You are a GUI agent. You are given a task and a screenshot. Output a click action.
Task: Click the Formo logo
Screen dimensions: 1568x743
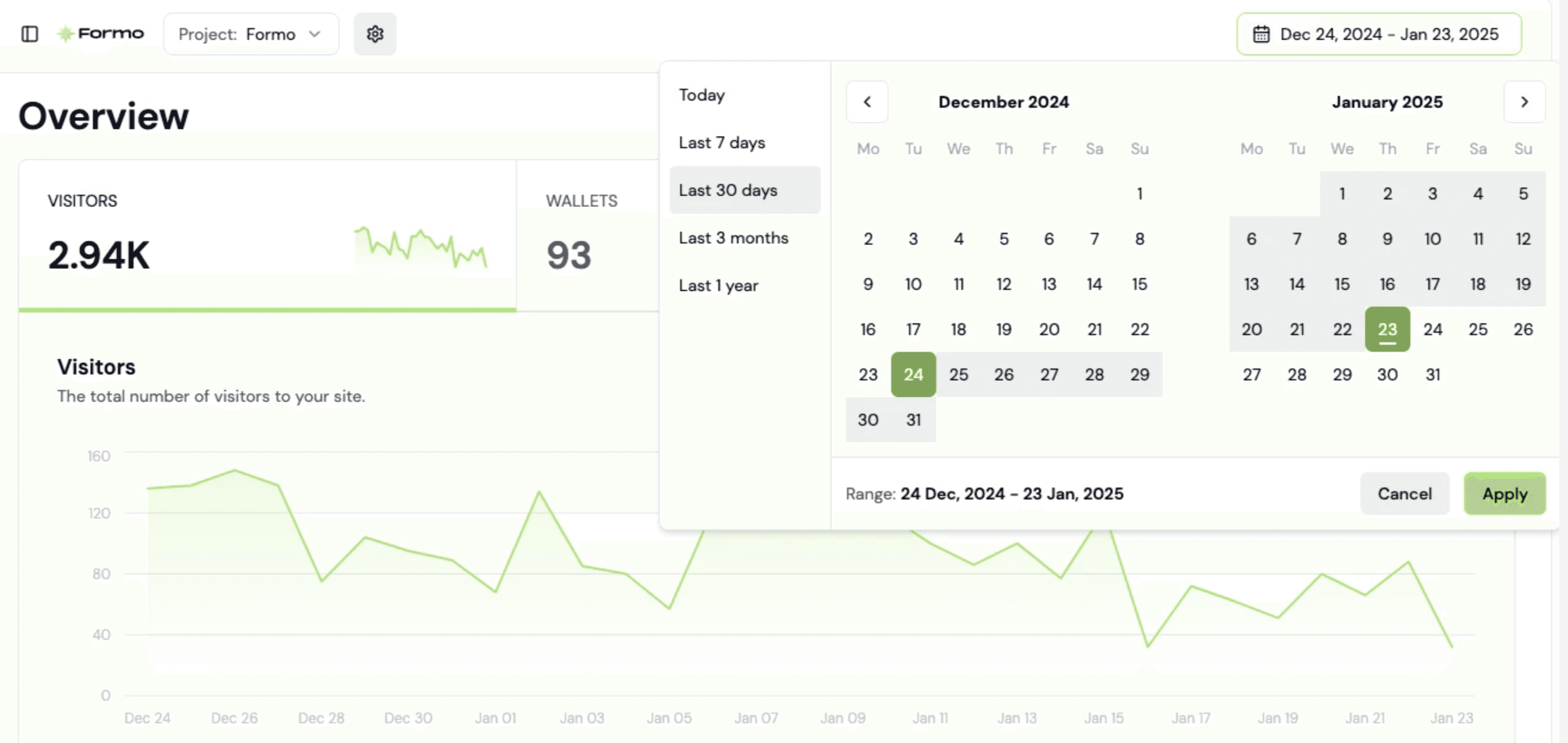100,34
